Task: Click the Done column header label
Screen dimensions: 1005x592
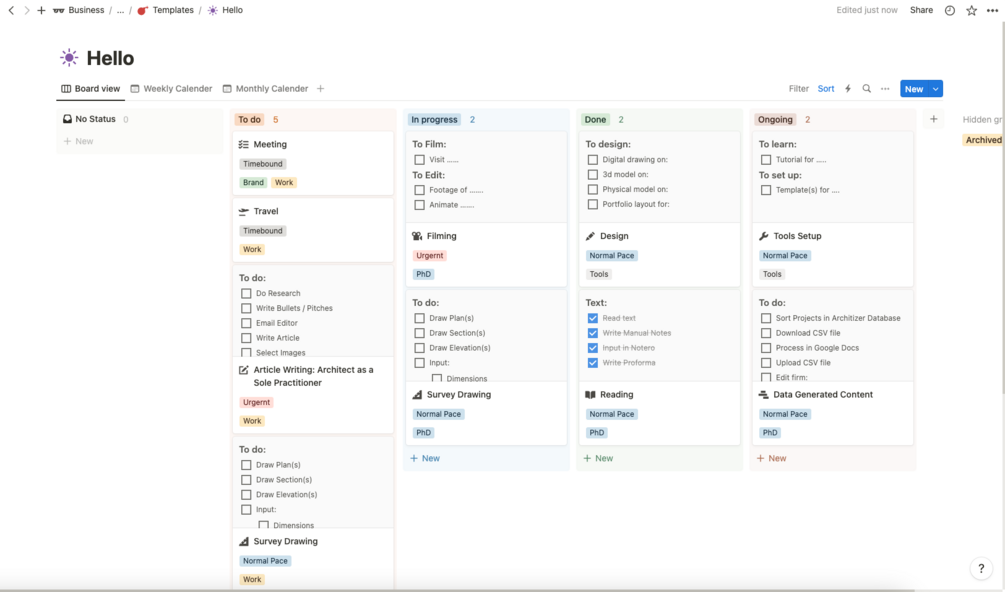Action: 595,119
